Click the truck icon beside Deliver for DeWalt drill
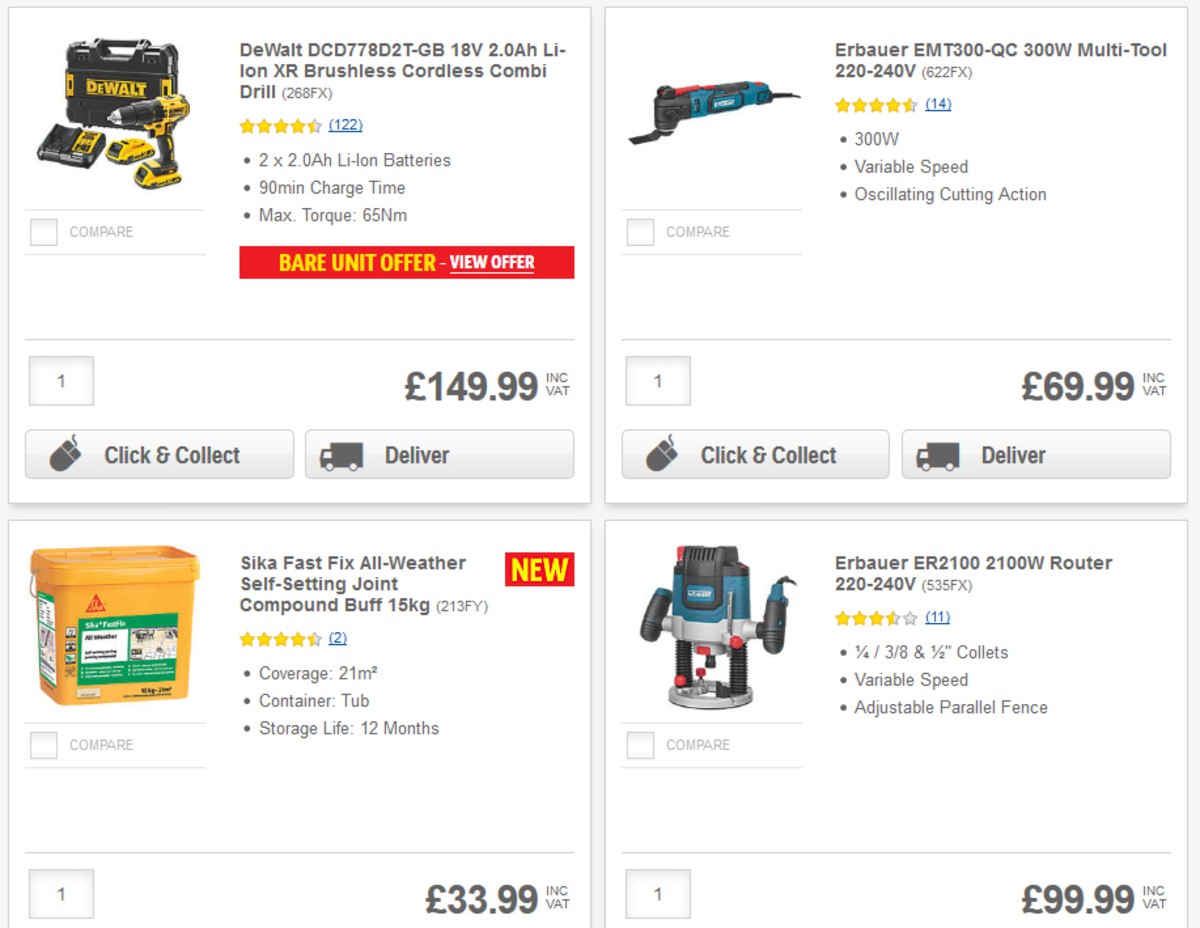The image size is (1200, 928). (343, 455)
